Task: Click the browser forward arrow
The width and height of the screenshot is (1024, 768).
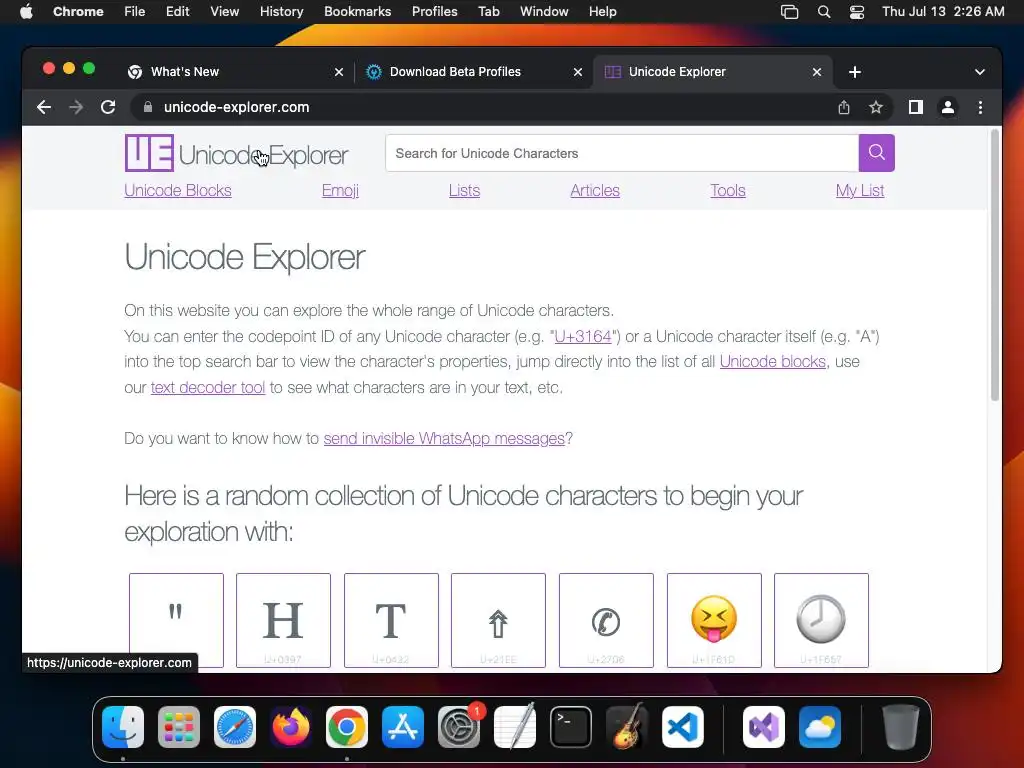Action: click(76, 107)
